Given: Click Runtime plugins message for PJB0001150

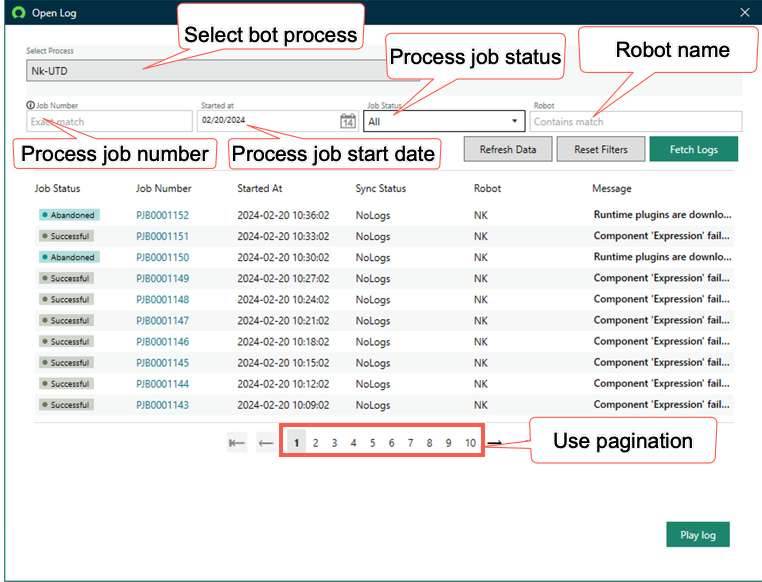Looking at the screenshot, I should (x=662, y=257).
